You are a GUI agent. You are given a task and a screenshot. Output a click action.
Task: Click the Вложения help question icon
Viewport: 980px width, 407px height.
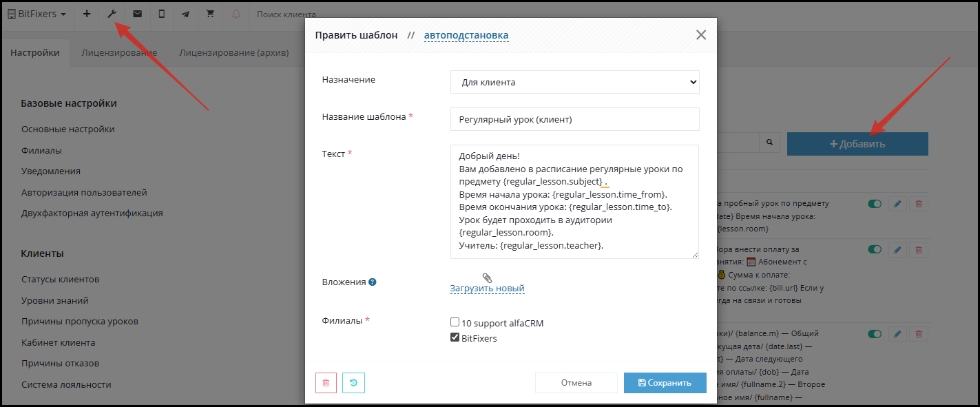(x=372, y=282)
